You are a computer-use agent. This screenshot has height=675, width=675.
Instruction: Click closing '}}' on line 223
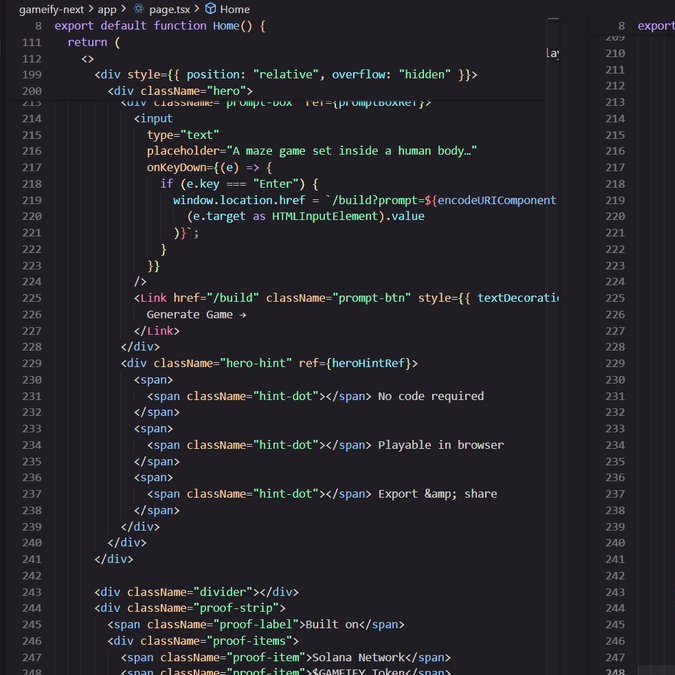[154, 266]
